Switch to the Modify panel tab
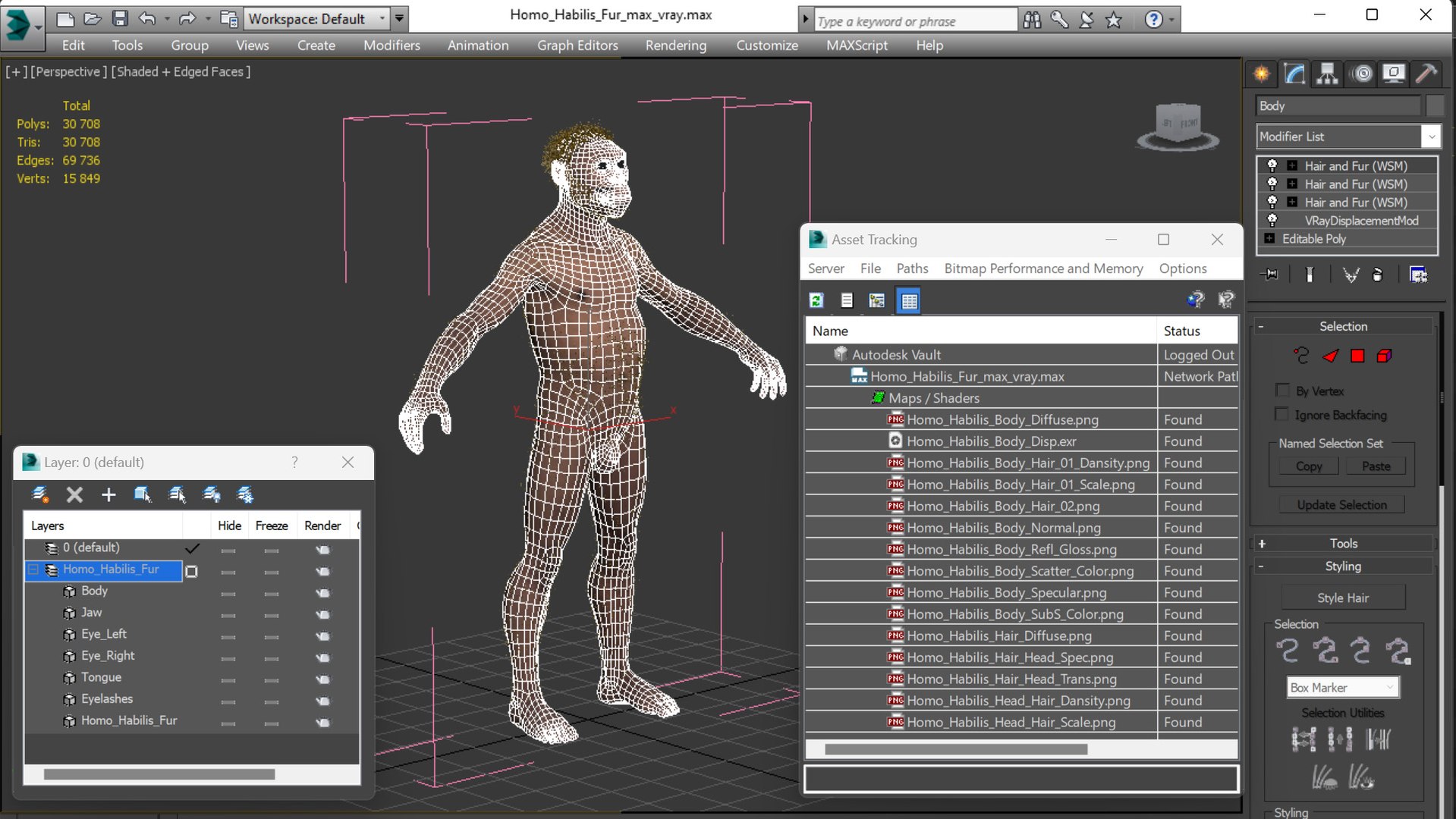1456x819 pixels. [x=1294, y=74]
